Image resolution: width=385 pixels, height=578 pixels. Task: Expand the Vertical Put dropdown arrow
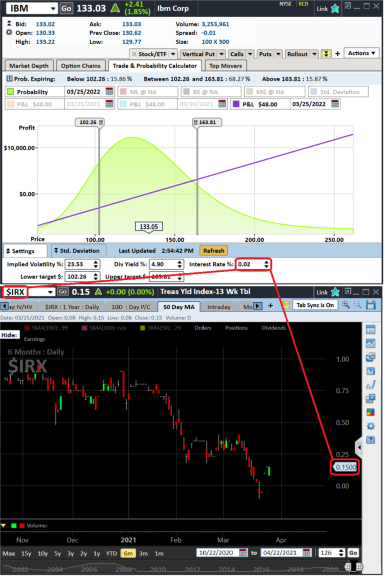click(x=221, y=54)
